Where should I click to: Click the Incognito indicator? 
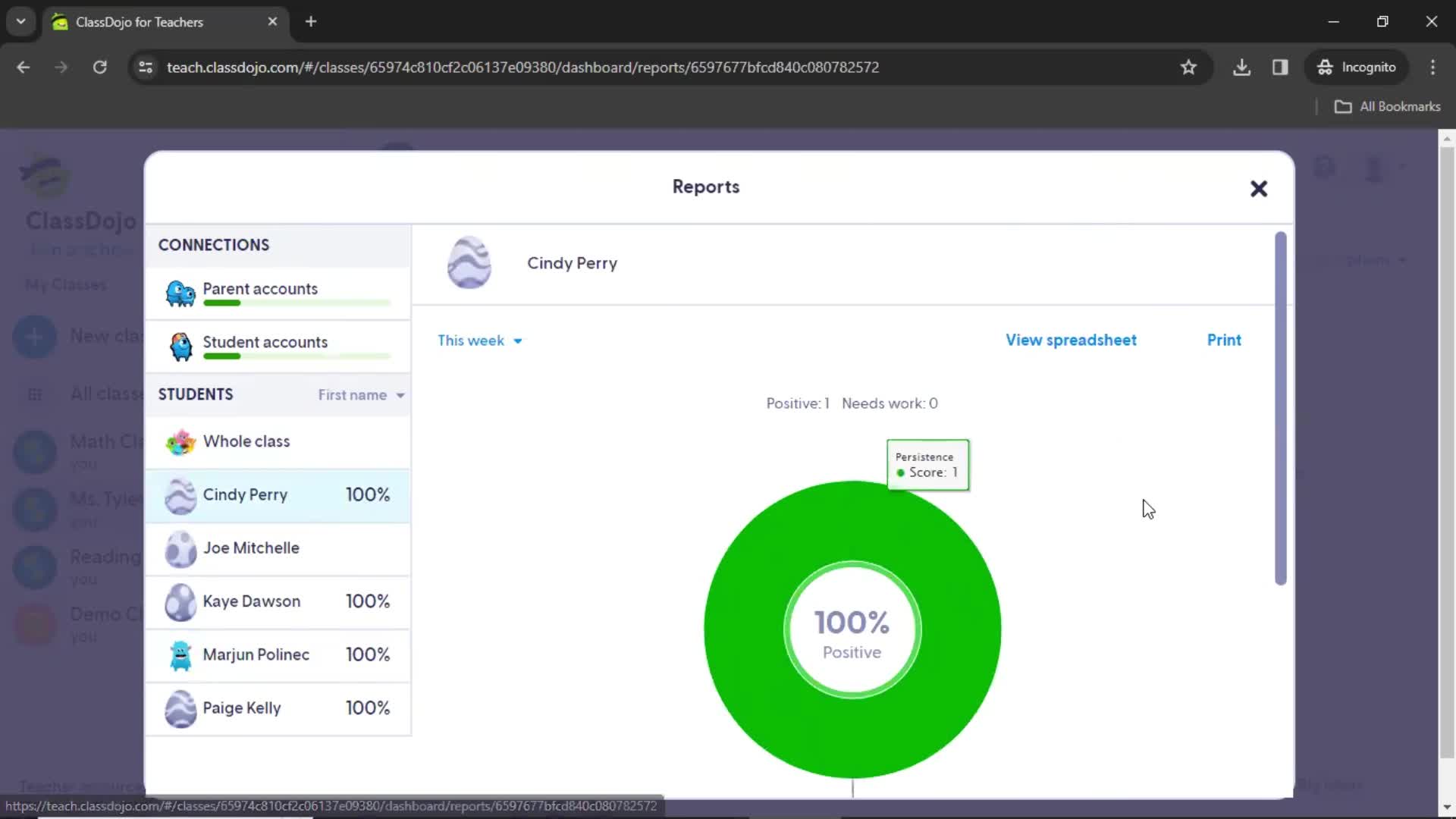(1357, 67)
